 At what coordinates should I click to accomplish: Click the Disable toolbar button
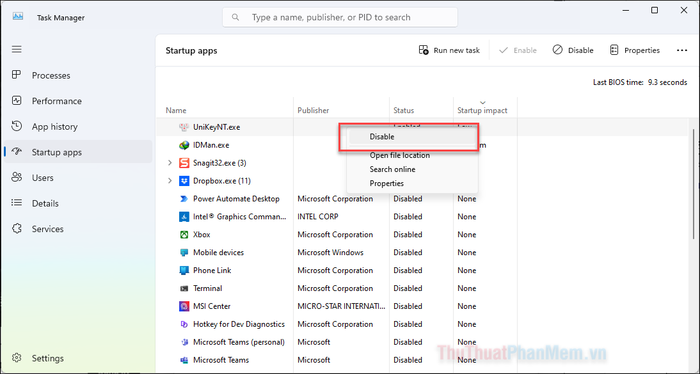click(573, 50)
